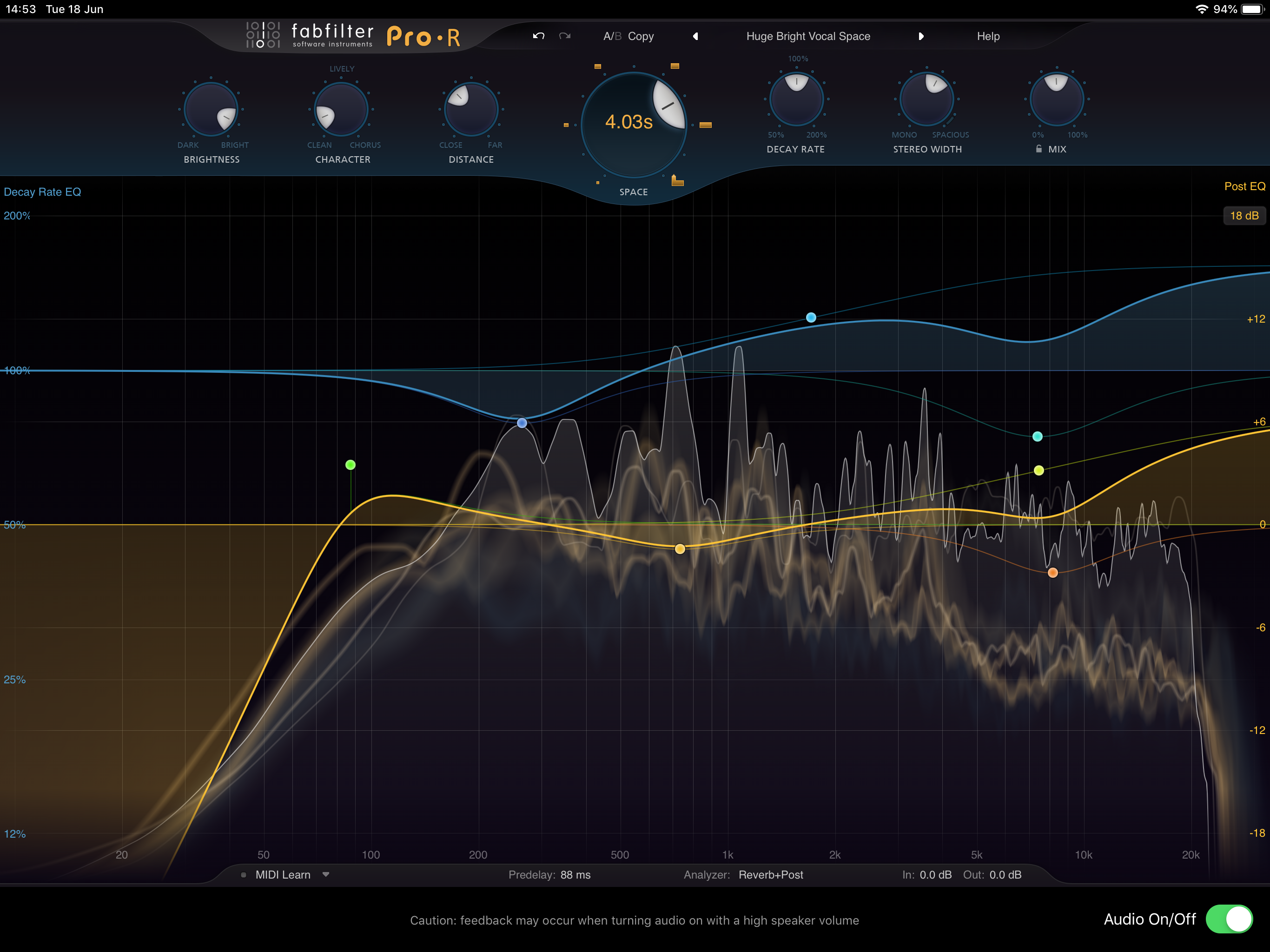This screenshot has width=1270, height=952.
Task: Click the redo arrow icon
Action: (565, 36)
